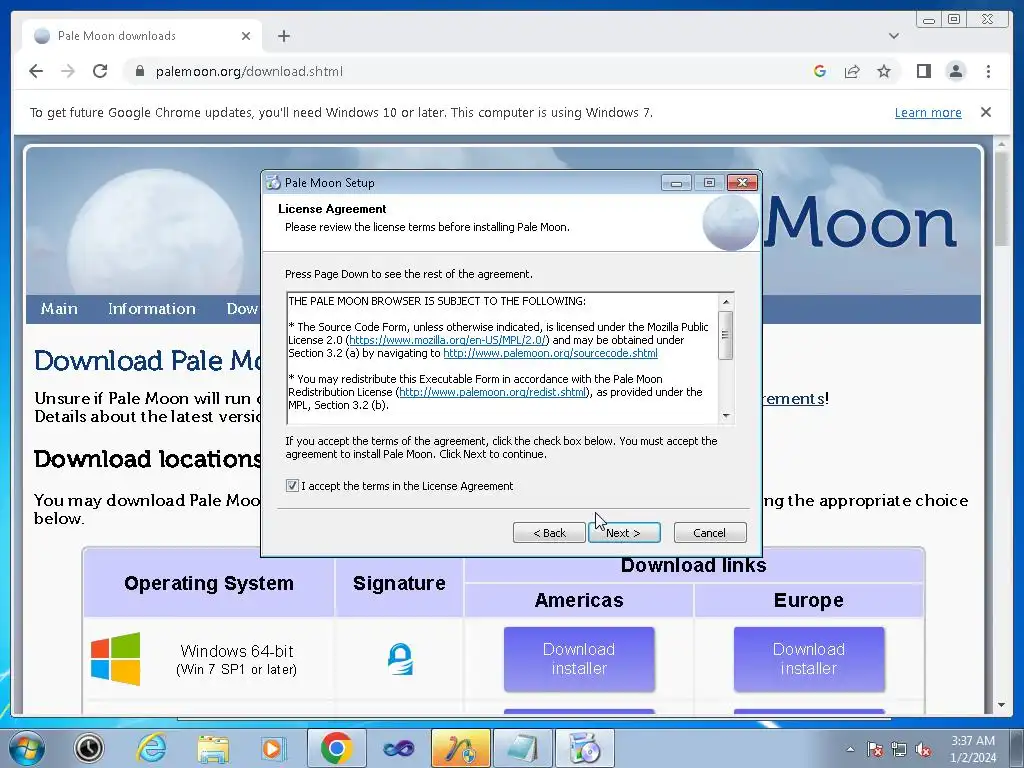Open the Learn more link

point(928,112)
